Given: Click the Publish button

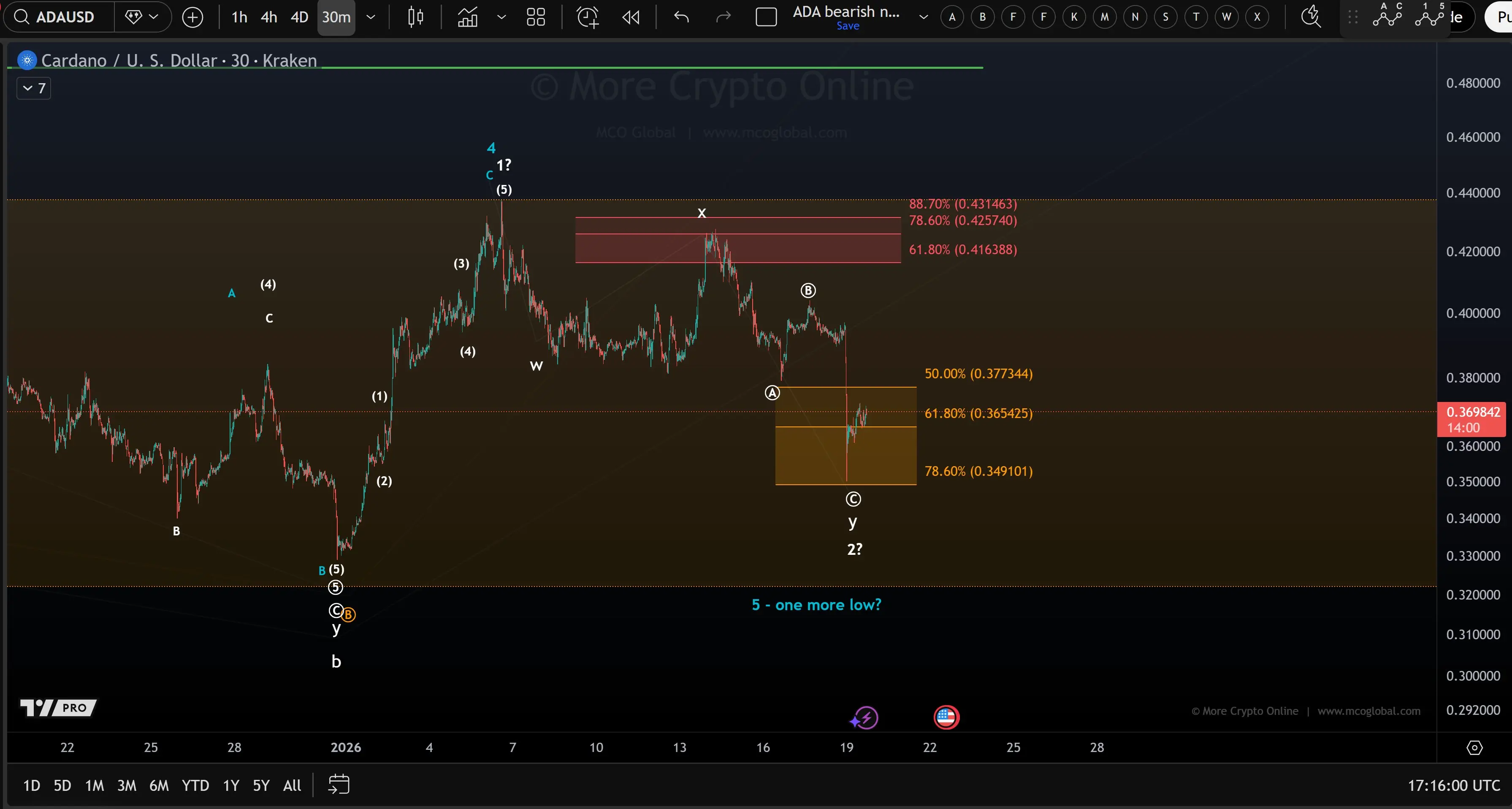Looking at the screenshot, I should [x=1500, y=17].
